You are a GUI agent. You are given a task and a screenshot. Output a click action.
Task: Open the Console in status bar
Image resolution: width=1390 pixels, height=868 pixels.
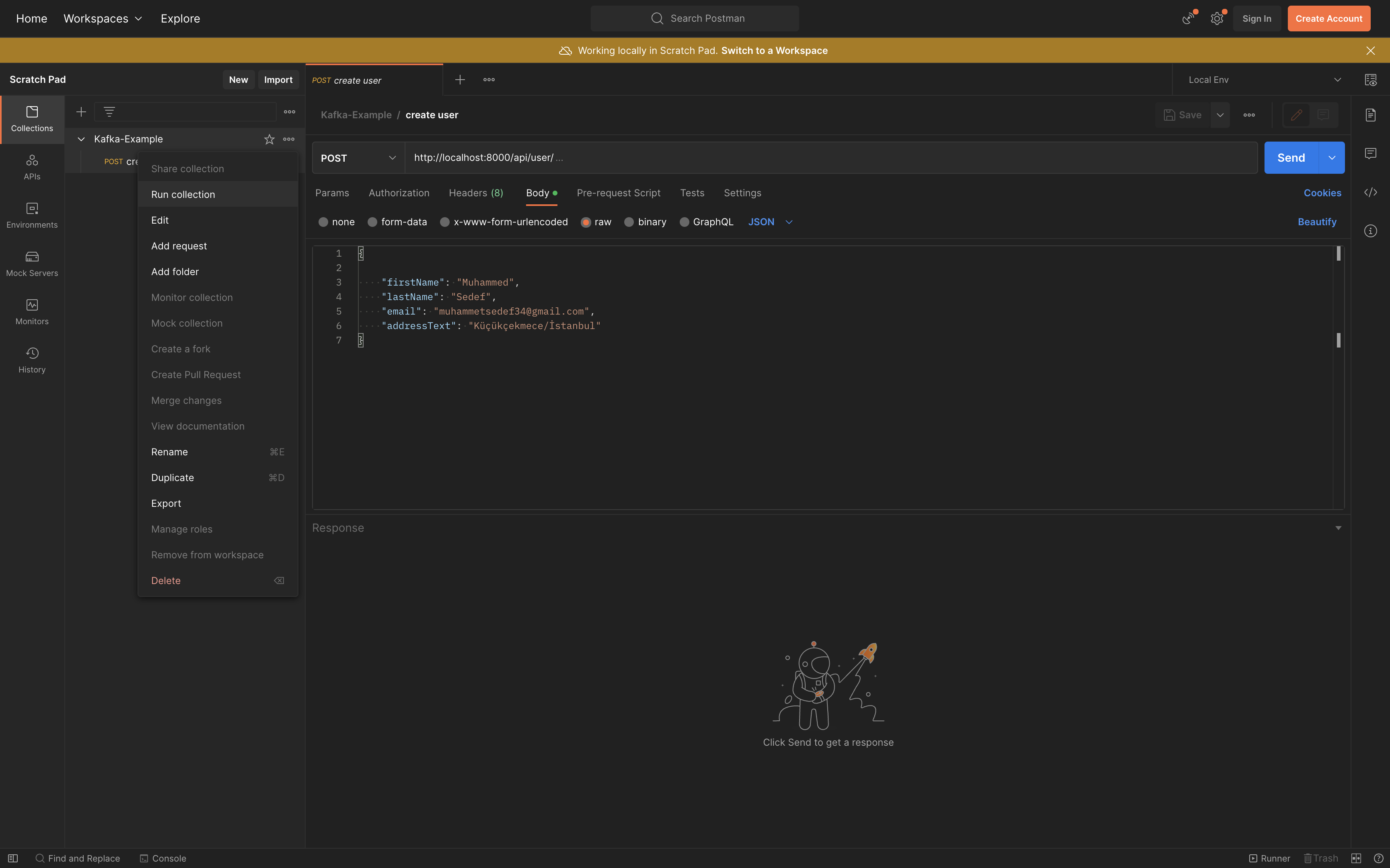click(x=163, y=858)
